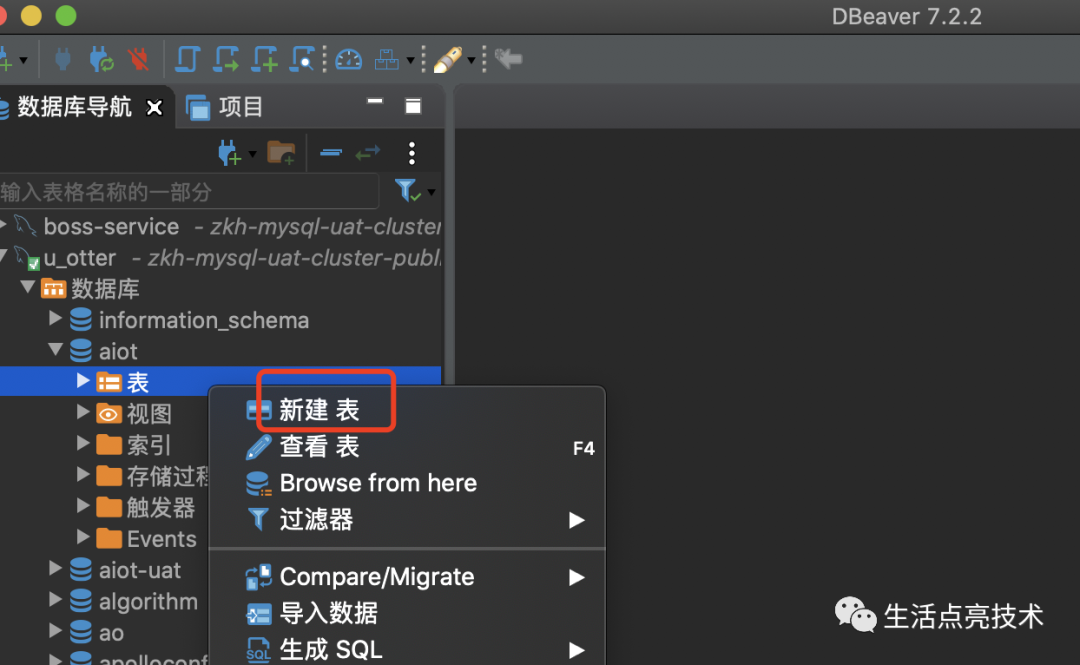Select the ao database row

tap(96, 633)
